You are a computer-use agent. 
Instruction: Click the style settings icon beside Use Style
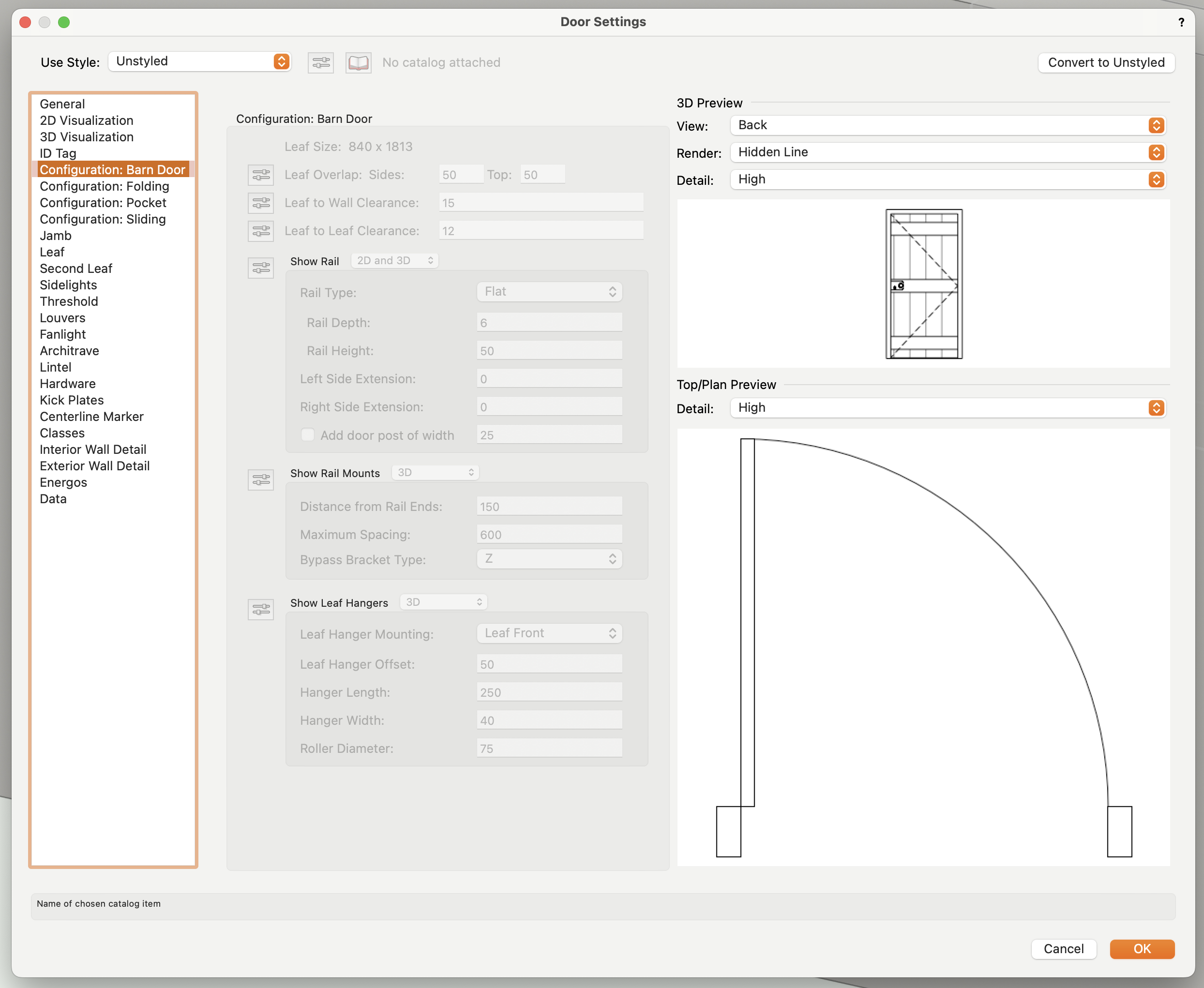click(x=320, y=62)
